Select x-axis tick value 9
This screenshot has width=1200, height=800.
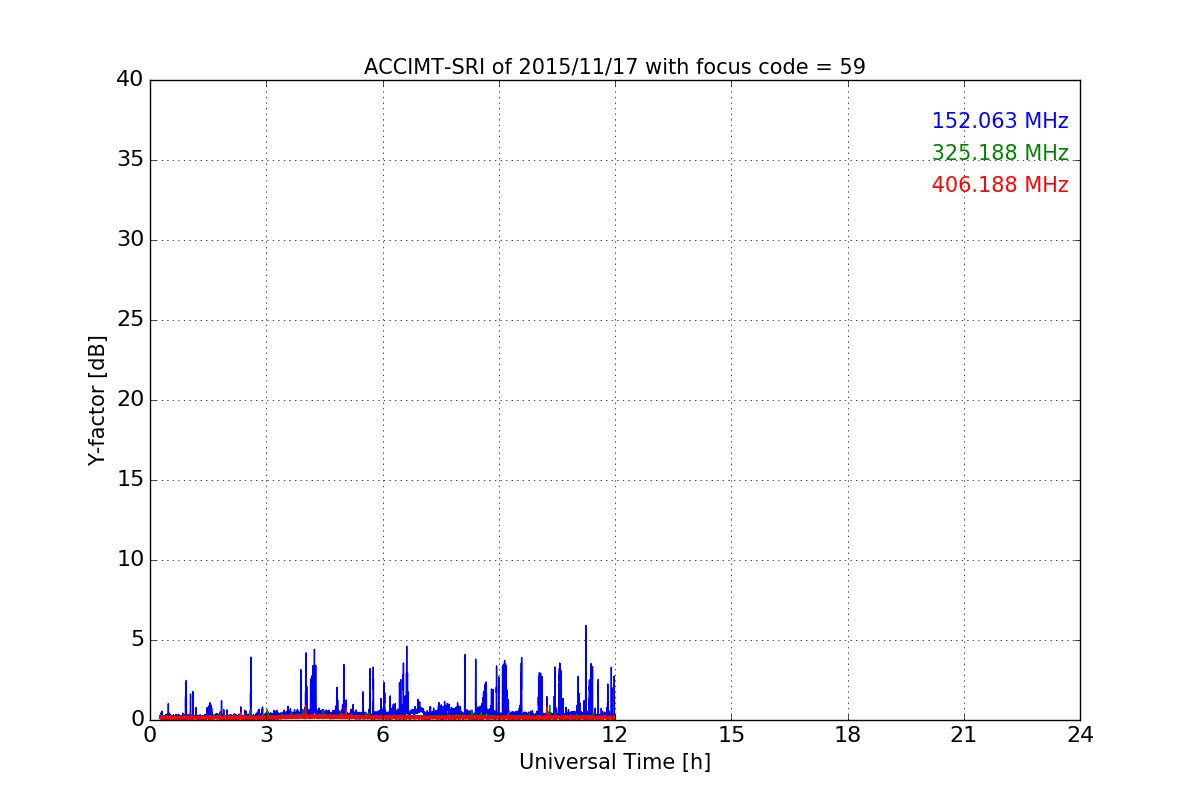(499, 735)
